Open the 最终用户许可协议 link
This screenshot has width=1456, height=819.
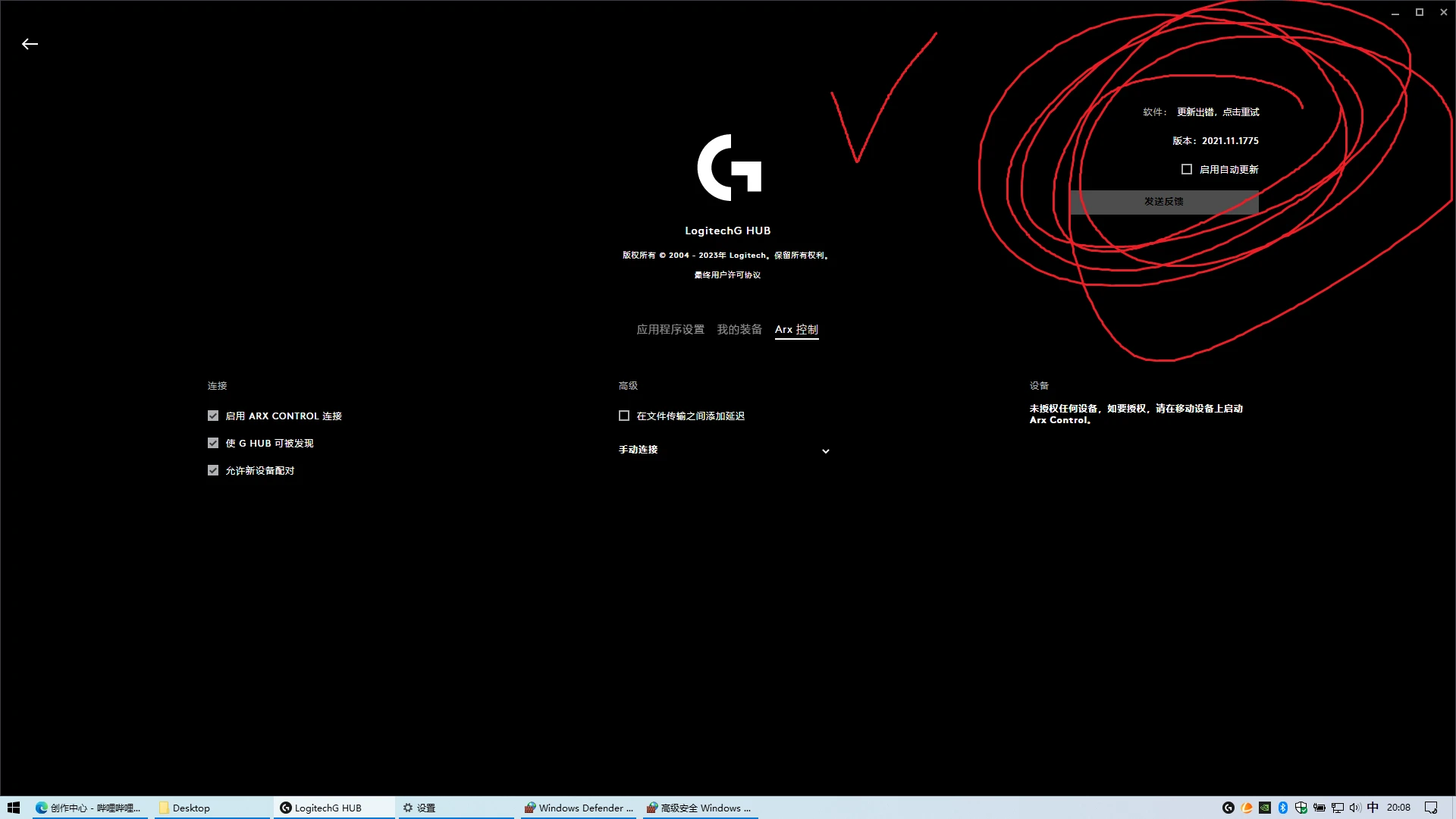[x=727, y=275]
